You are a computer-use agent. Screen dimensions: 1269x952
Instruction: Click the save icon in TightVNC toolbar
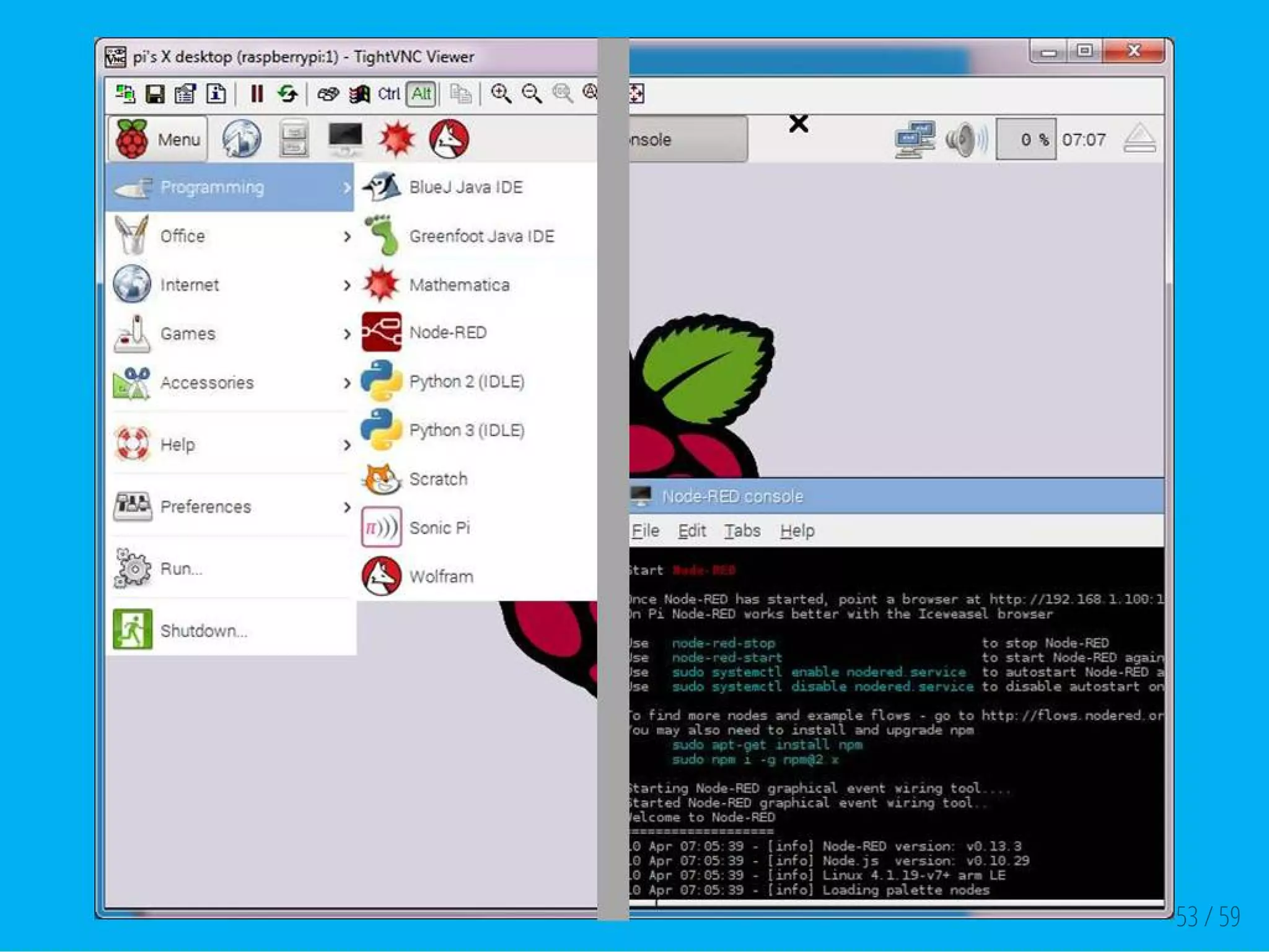[155, 94]
